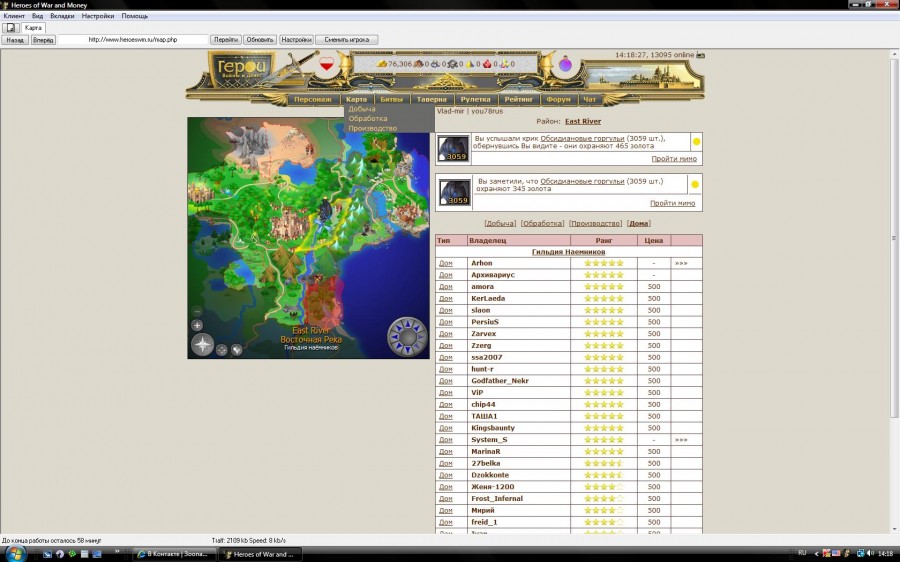Zoom in the map with plus button
The width and height of the screenshot is (900, 562).
(197, 325)
